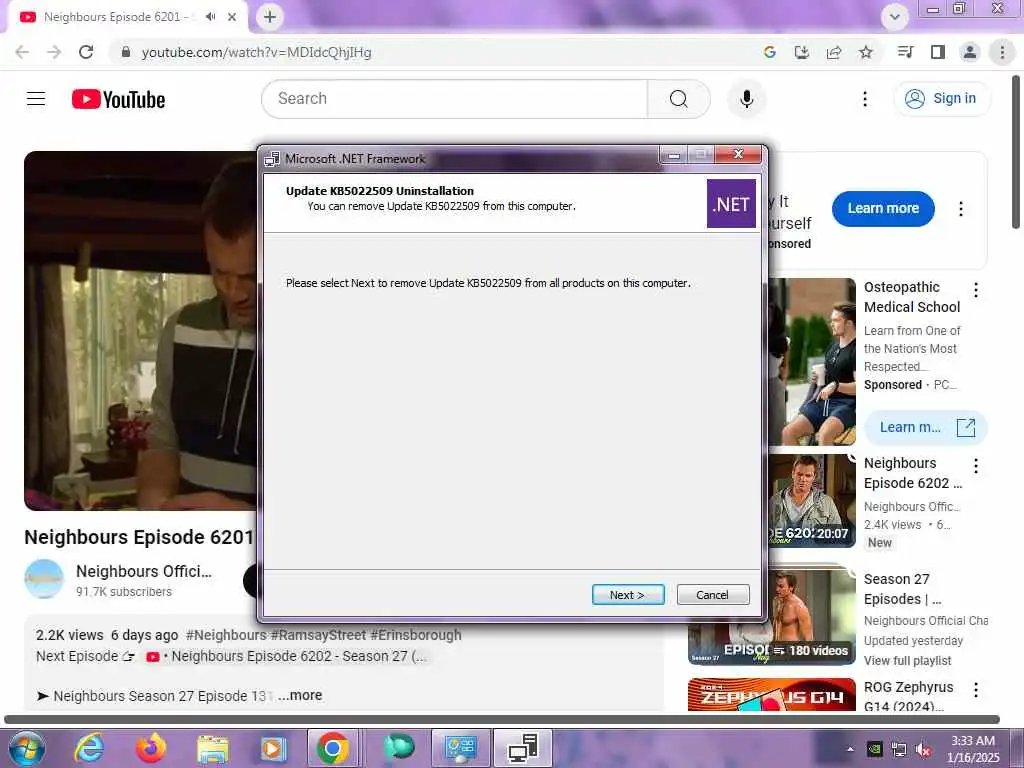This screenshot has width=1024, height=768.
Task: Click the #Neighbours hashtag
Action: coord(226,635)
